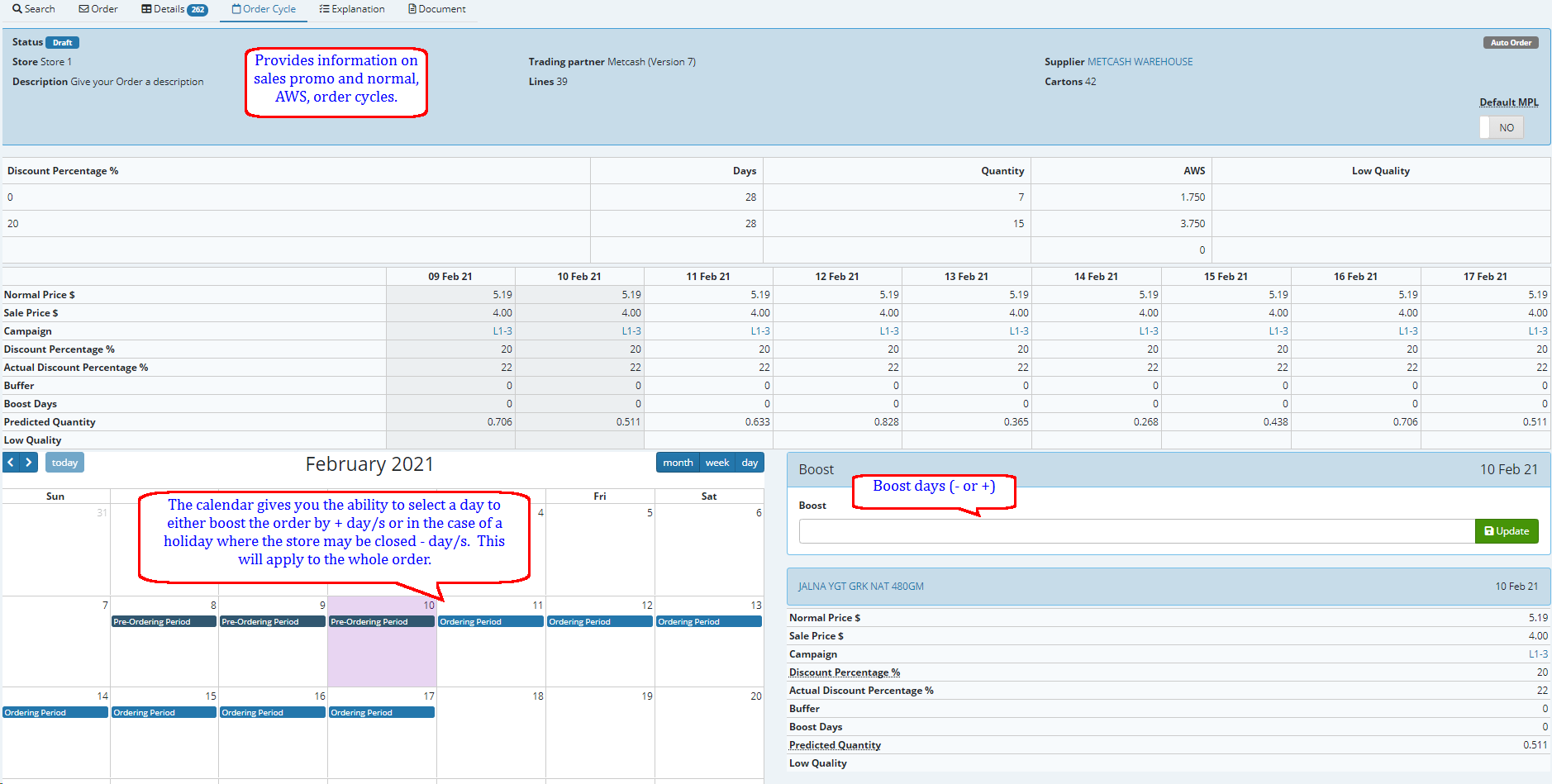Viewport: 1552px width, 784px height.
Task: Open L1-3 campaign link for 14 Feb 21
Action: coord(1149,331)
